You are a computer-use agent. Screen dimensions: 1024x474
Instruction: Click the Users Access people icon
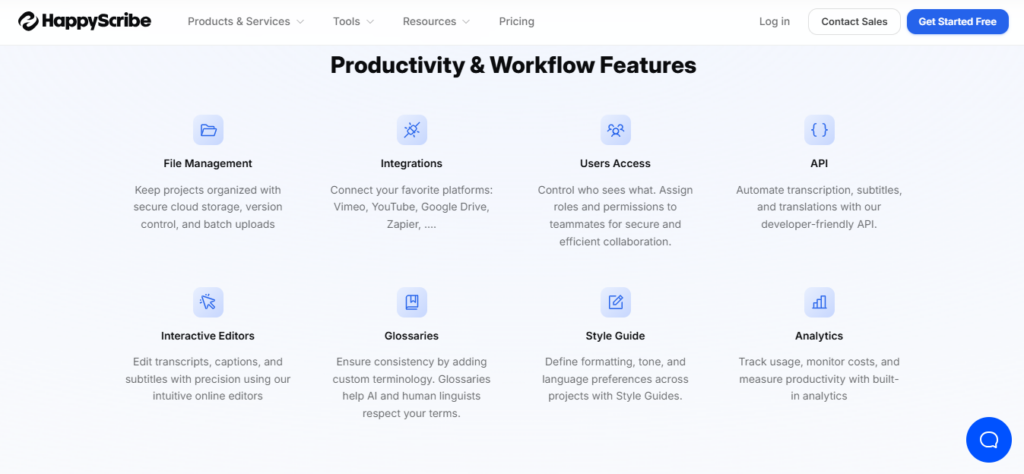pyautogui.click(x=615, y=130)
